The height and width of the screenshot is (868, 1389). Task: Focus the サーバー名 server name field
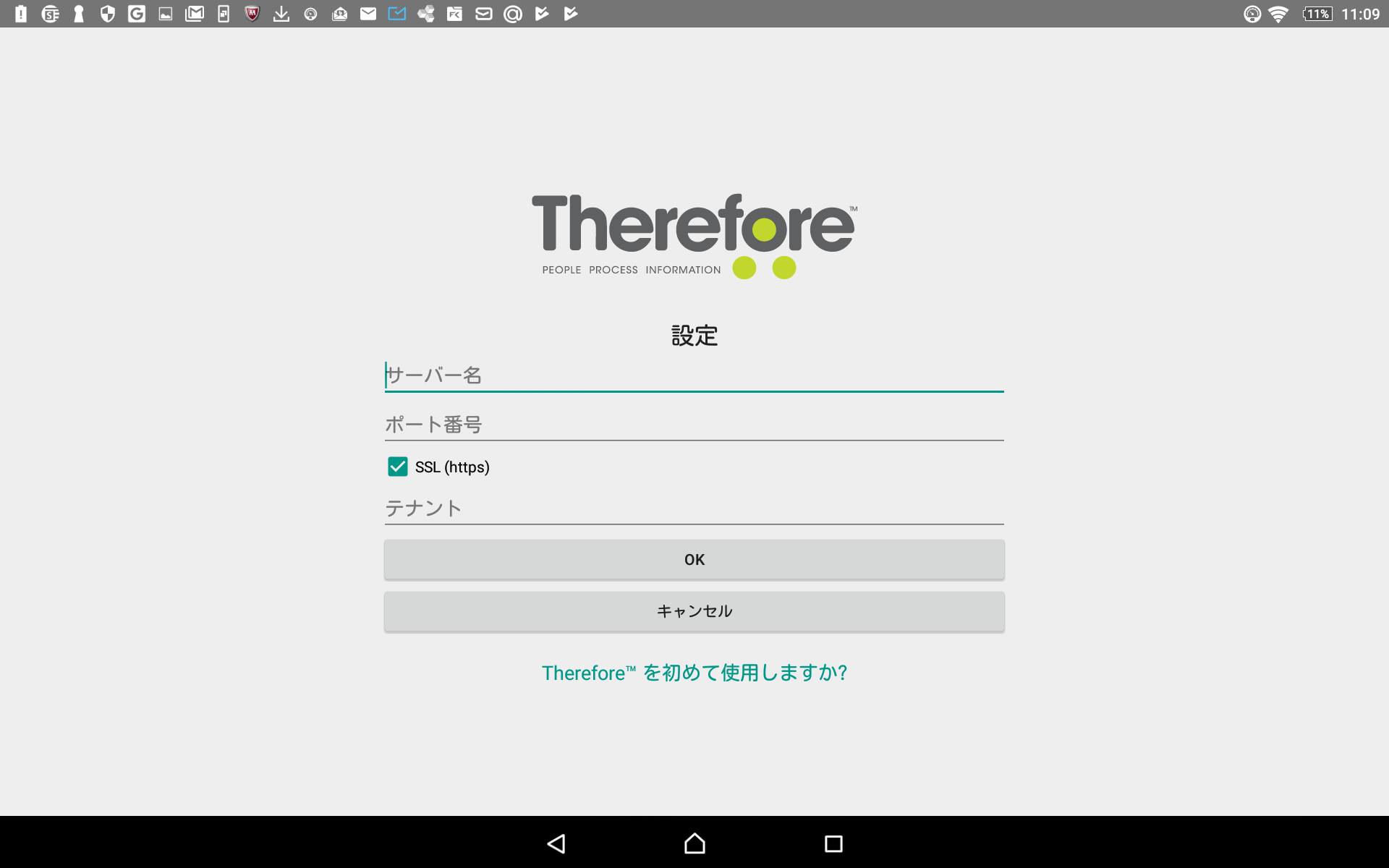pyautogui.click(x=694, y=375)
